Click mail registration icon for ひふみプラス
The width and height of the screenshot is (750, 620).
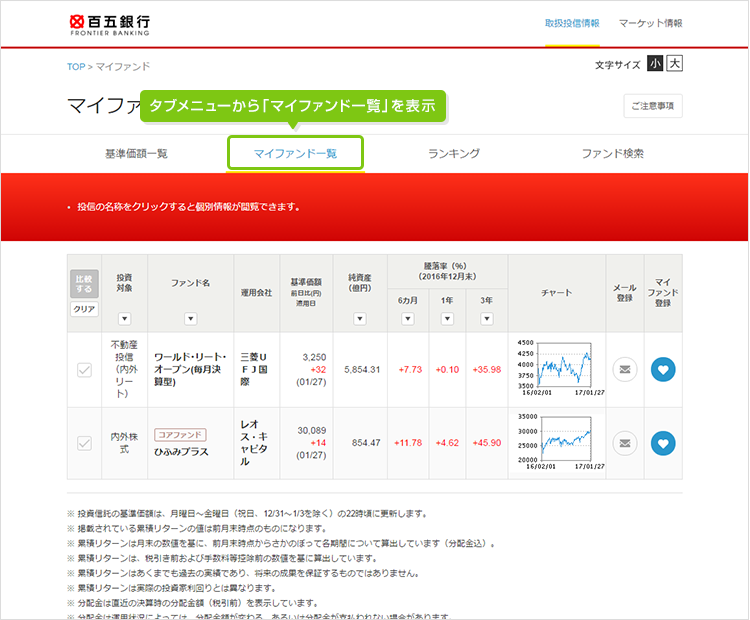625,443
